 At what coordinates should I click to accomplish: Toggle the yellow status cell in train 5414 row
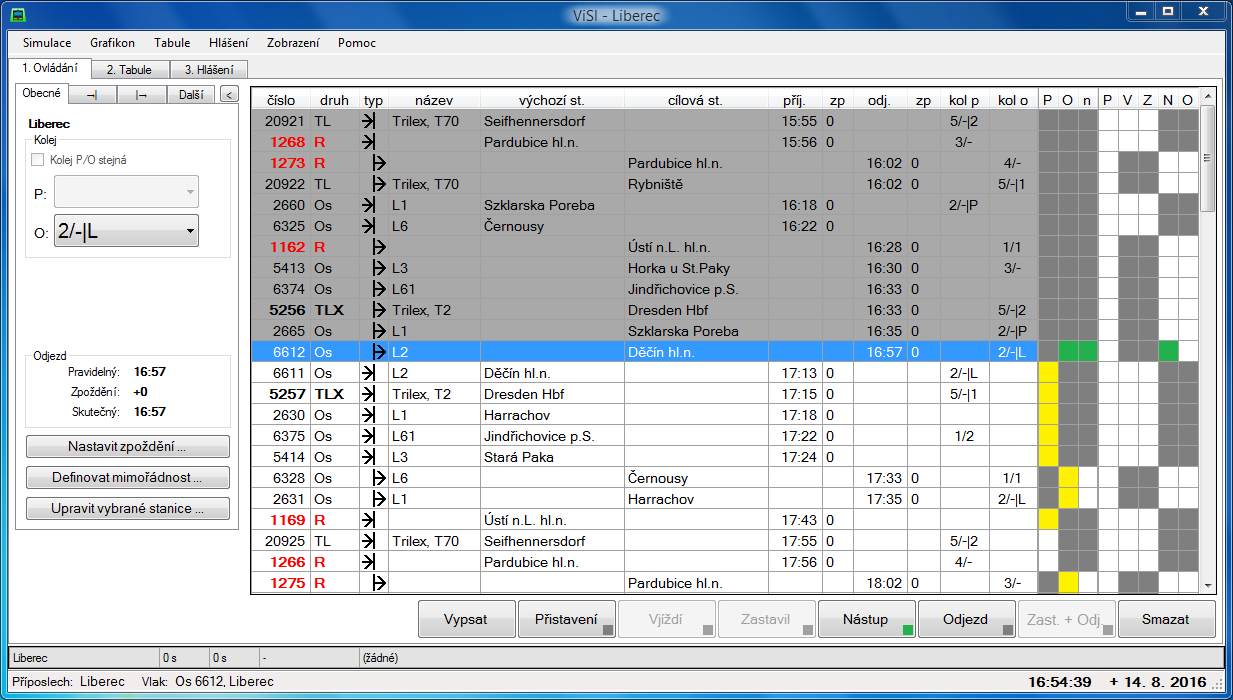(x=1048, y=457)
